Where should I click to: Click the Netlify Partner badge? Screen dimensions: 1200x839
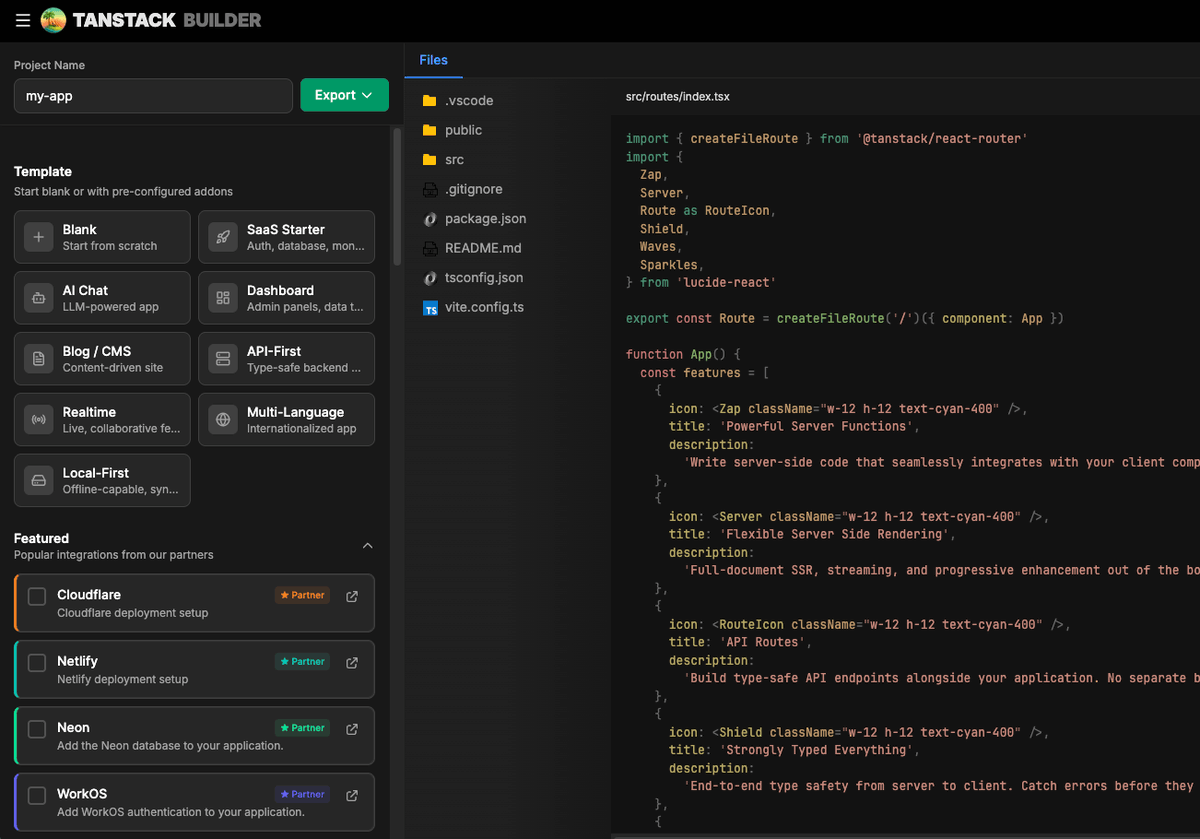302,661
